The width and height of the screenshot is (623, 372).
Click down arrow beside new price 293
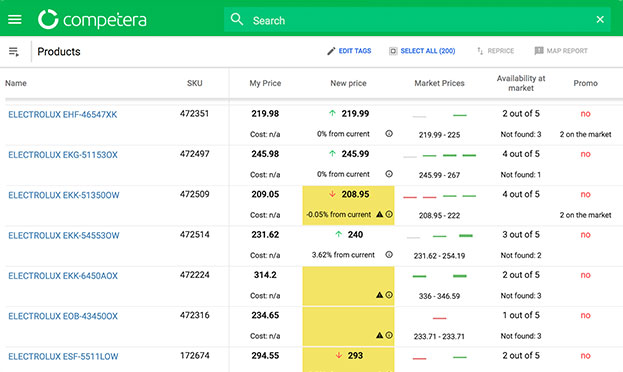click(x=339, y=355)
